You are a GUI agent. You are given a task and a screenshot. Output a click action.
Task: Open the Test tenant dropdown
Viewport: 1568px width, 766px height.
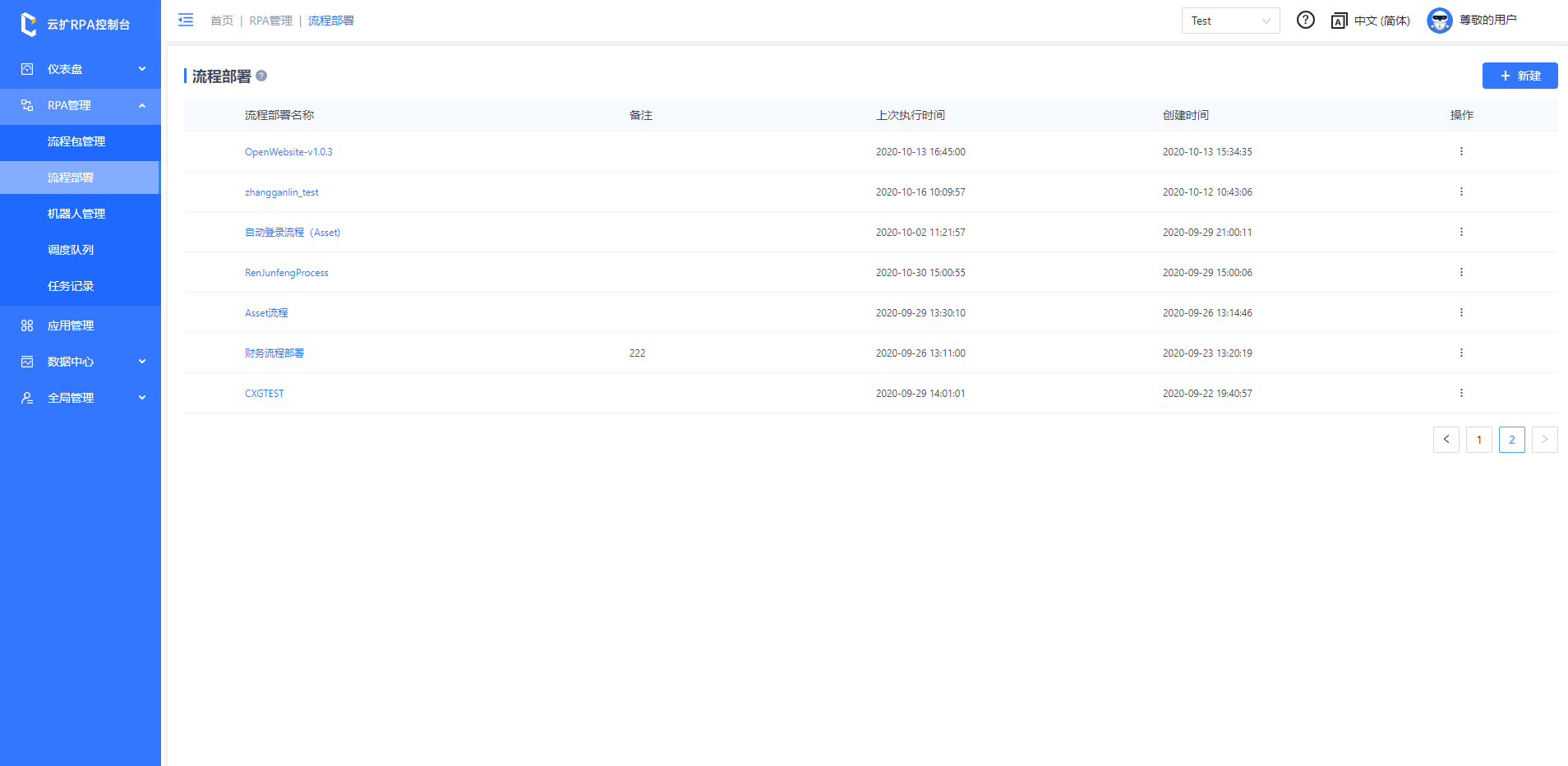(x=1229, y=21)
